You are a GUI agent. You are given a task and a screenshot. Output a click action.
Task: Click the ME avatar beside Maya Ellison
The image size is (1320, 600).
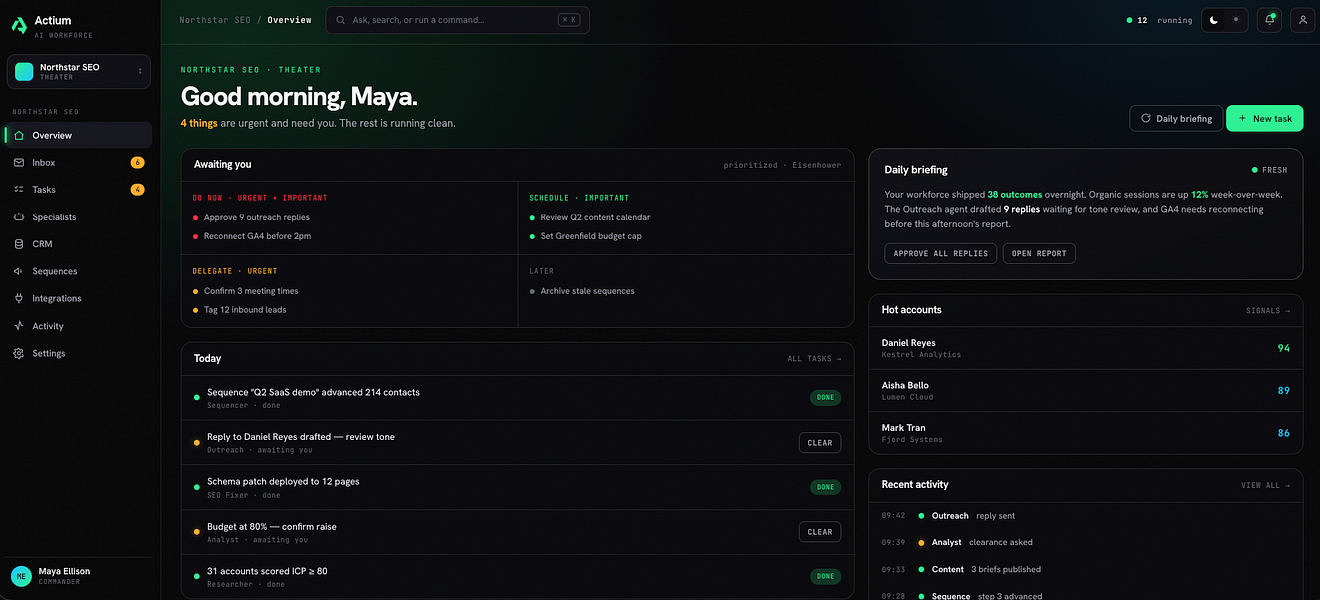pos(20,576)
